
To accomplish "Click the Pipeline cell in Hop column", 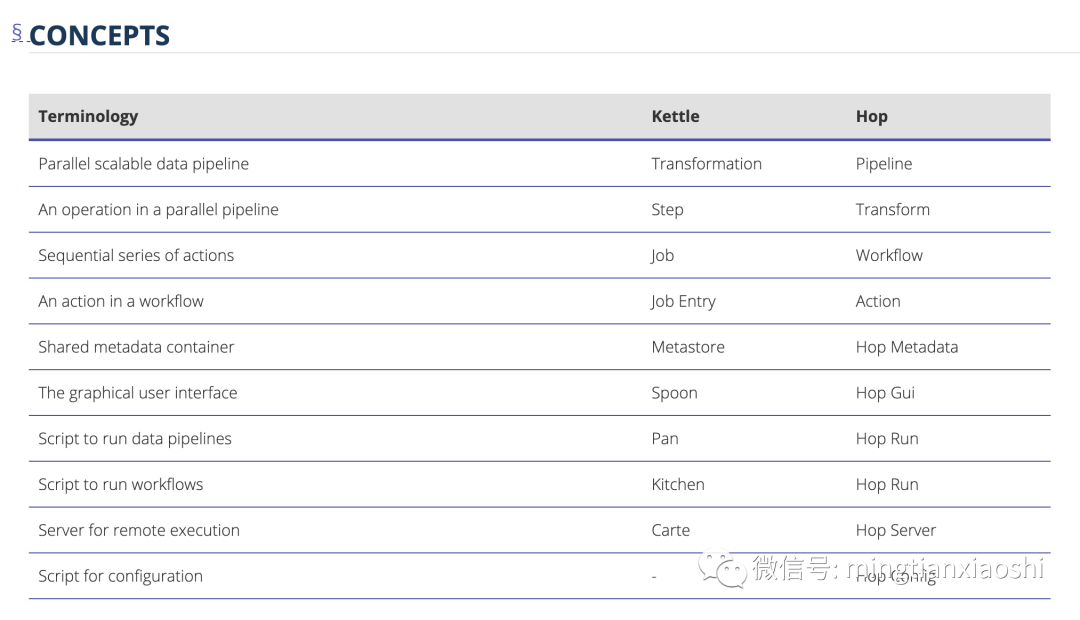I will 883,164.
